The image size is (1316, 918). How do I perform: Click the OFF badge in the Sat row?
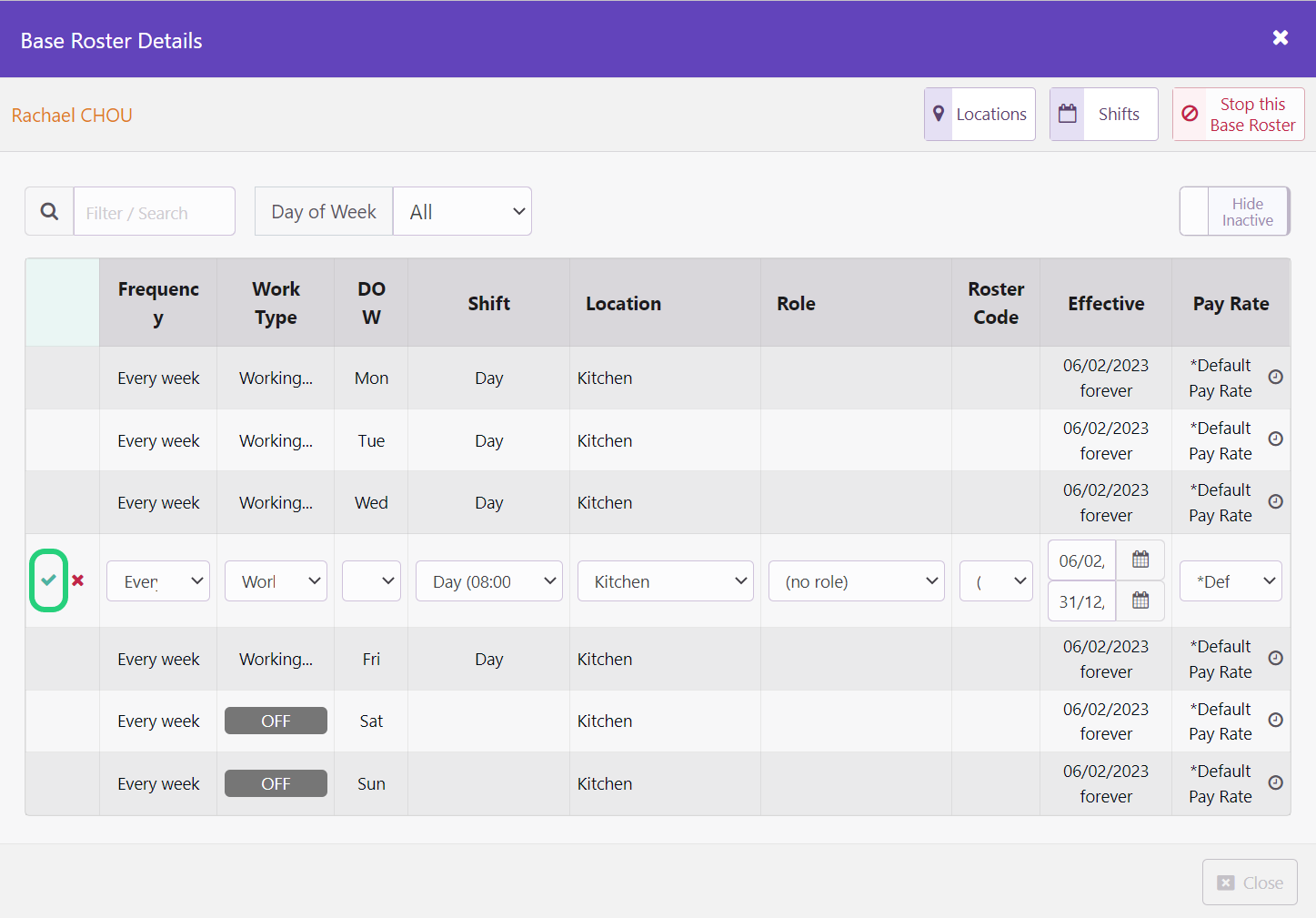276,721
